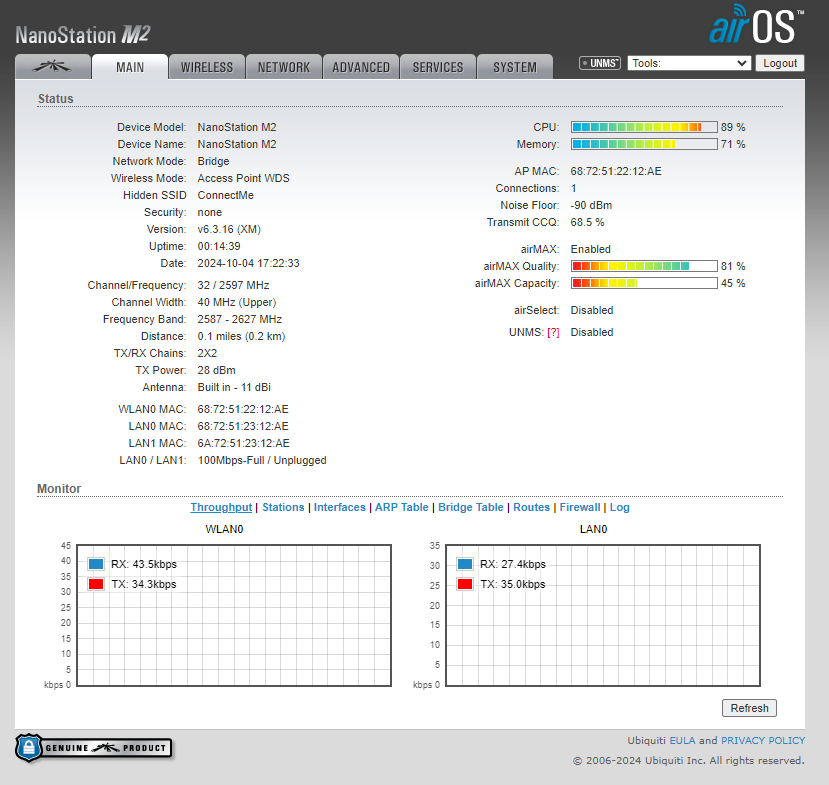Switch to the MAIN tab
This screenshot has height=785, width=829.
pyautogui.click(x=130, y=67)
